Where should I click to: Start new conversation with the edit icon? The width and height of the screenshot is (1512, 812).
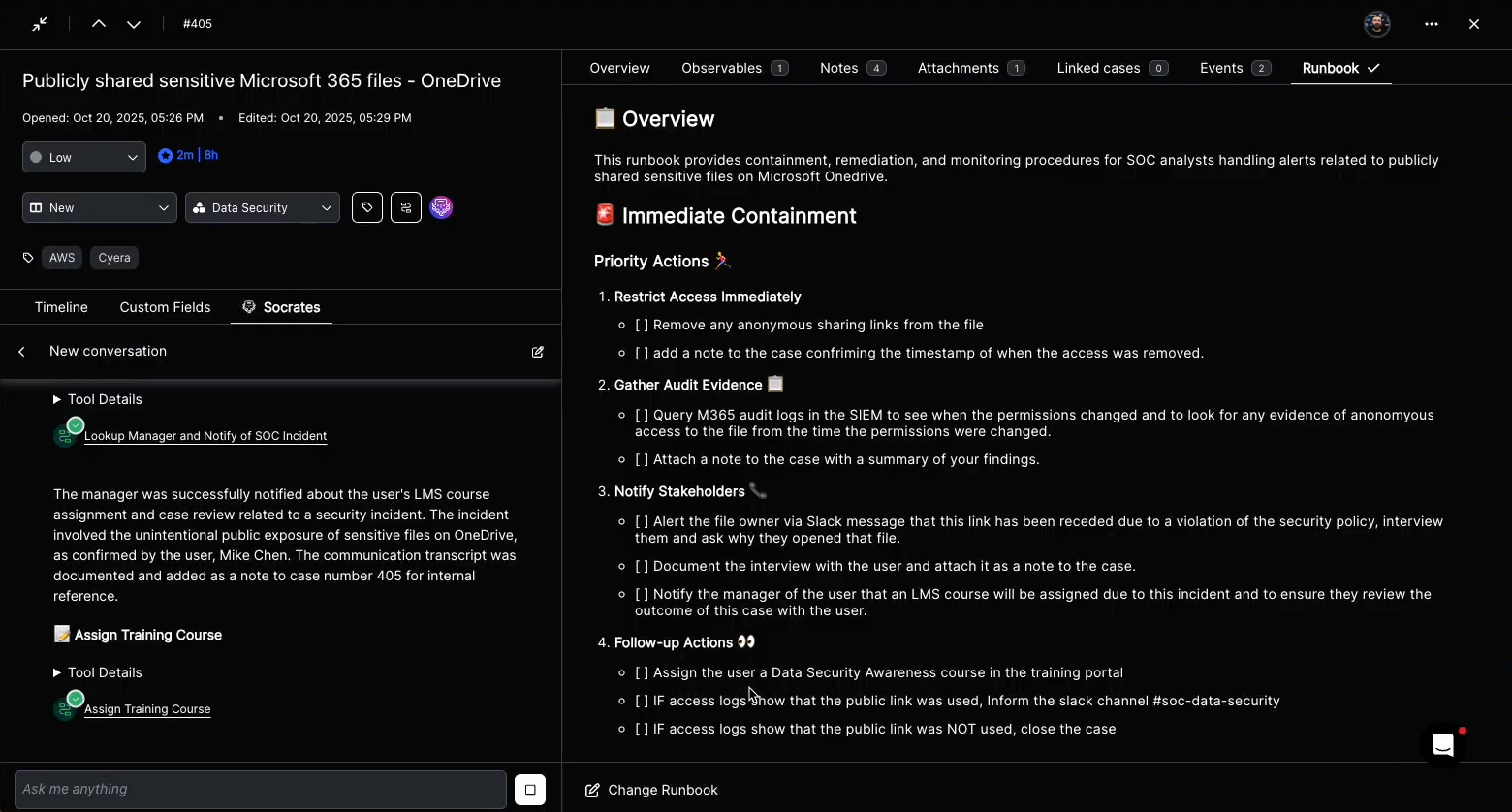[538, 352]
